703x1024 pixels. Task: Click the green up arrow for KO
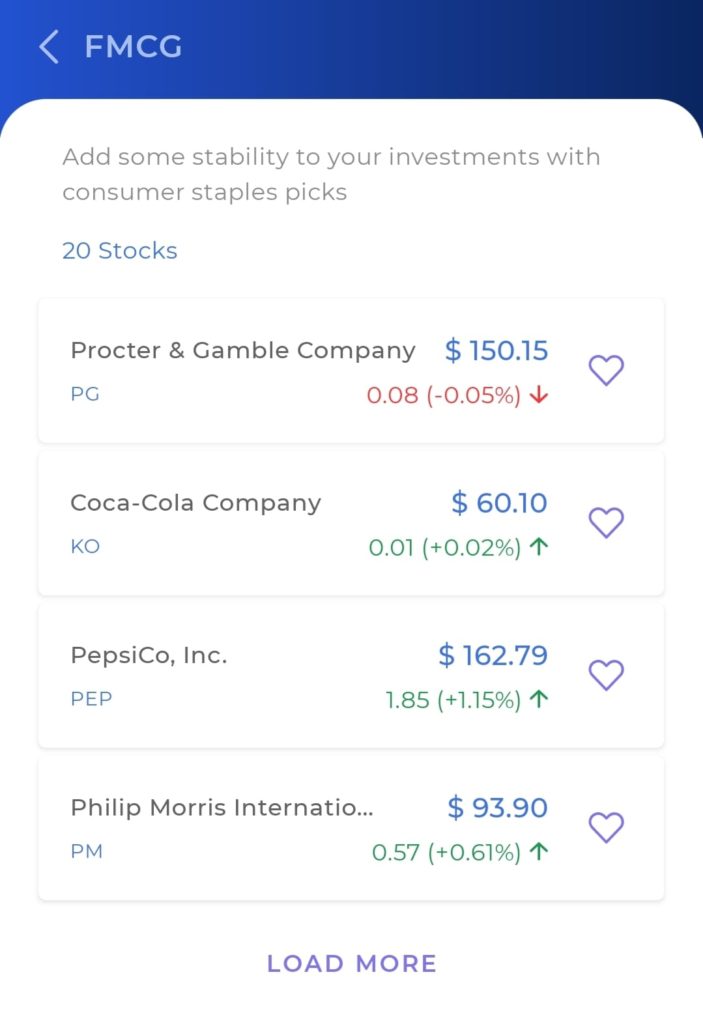539,547
